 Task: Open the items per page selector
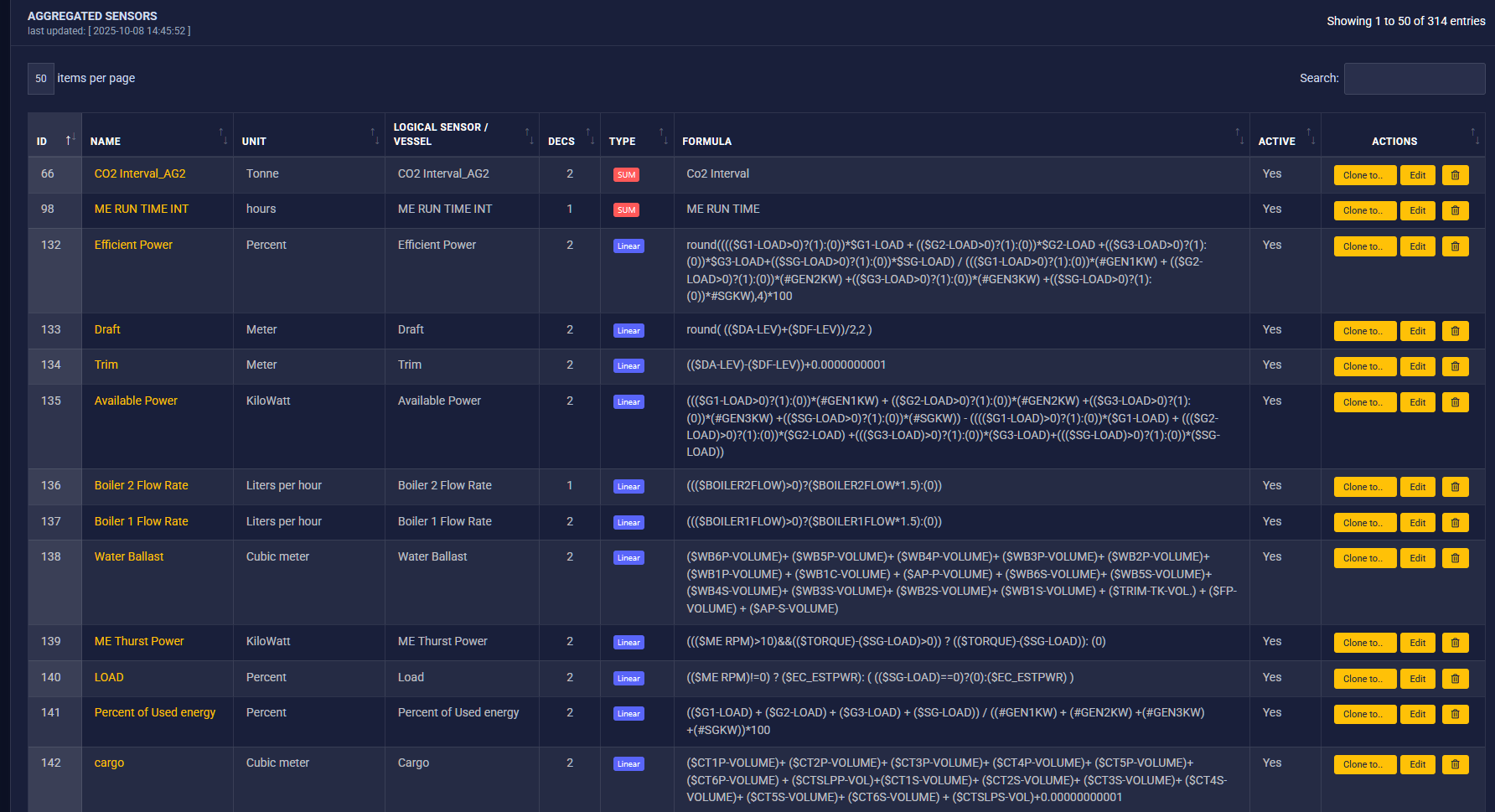point(41,78)
